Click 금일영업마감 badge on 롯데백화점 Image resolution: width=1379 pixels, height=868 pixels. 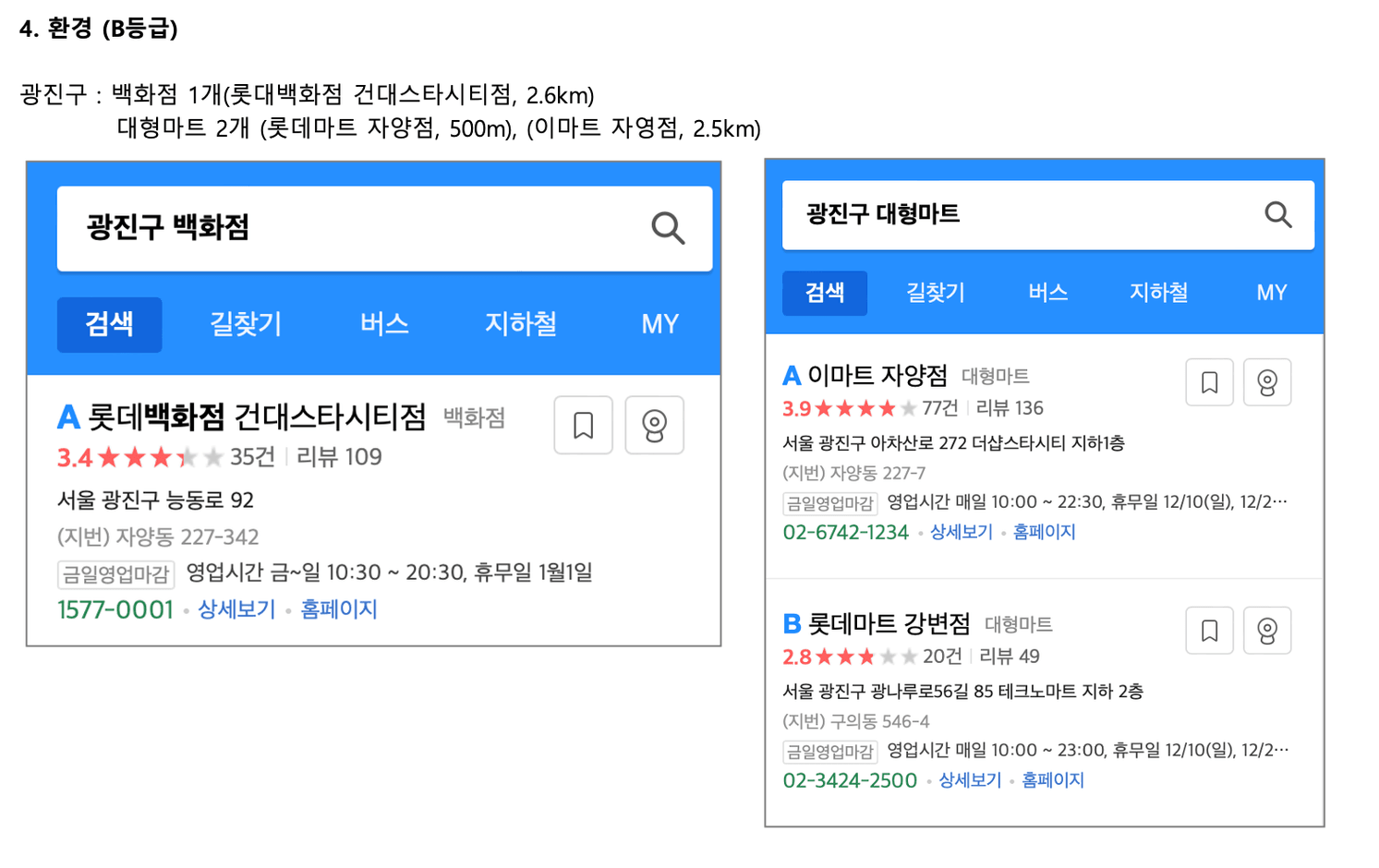(115, 574)
